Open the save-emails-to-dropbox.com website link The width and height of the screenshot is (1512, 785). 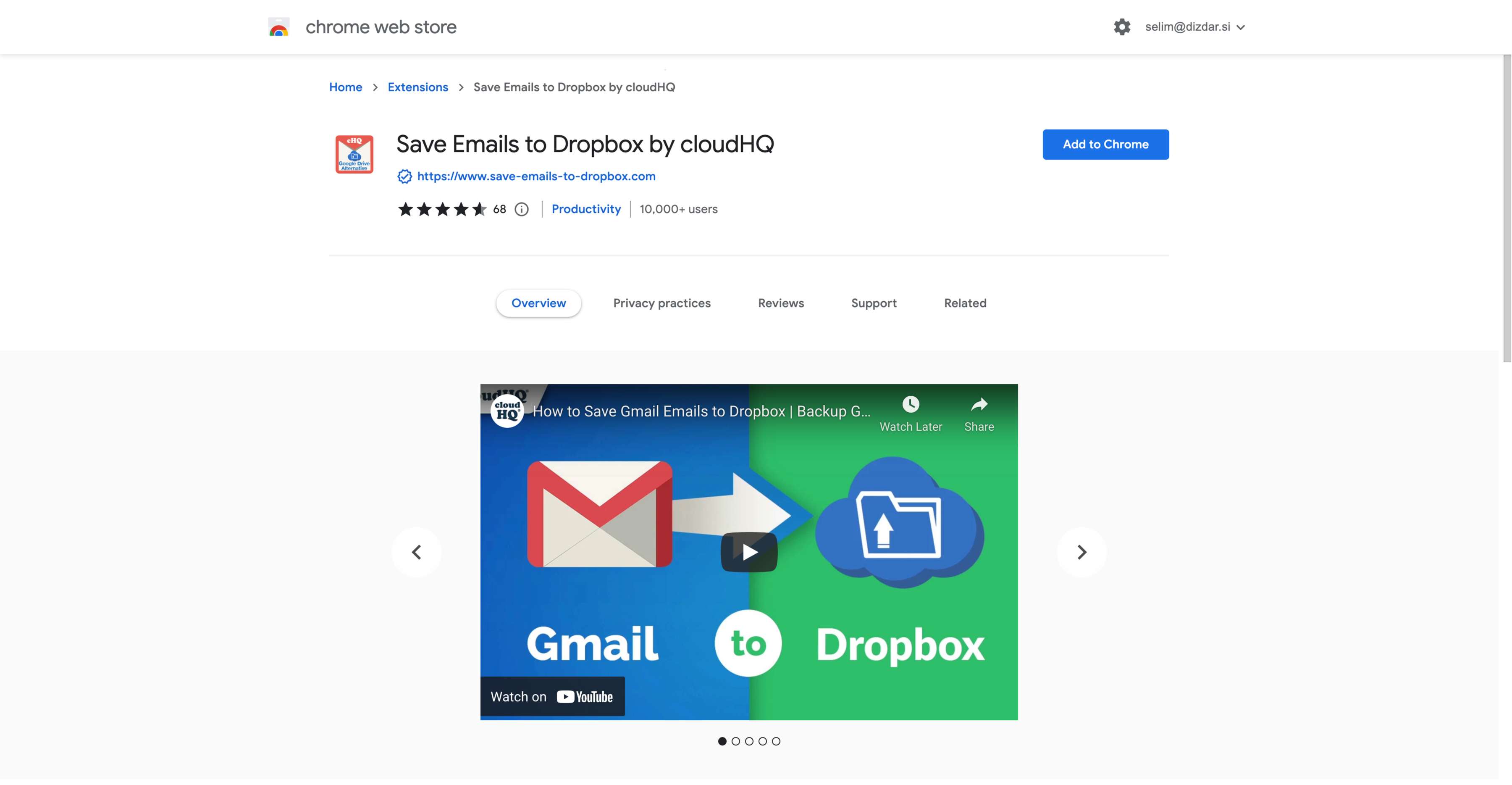536,176
